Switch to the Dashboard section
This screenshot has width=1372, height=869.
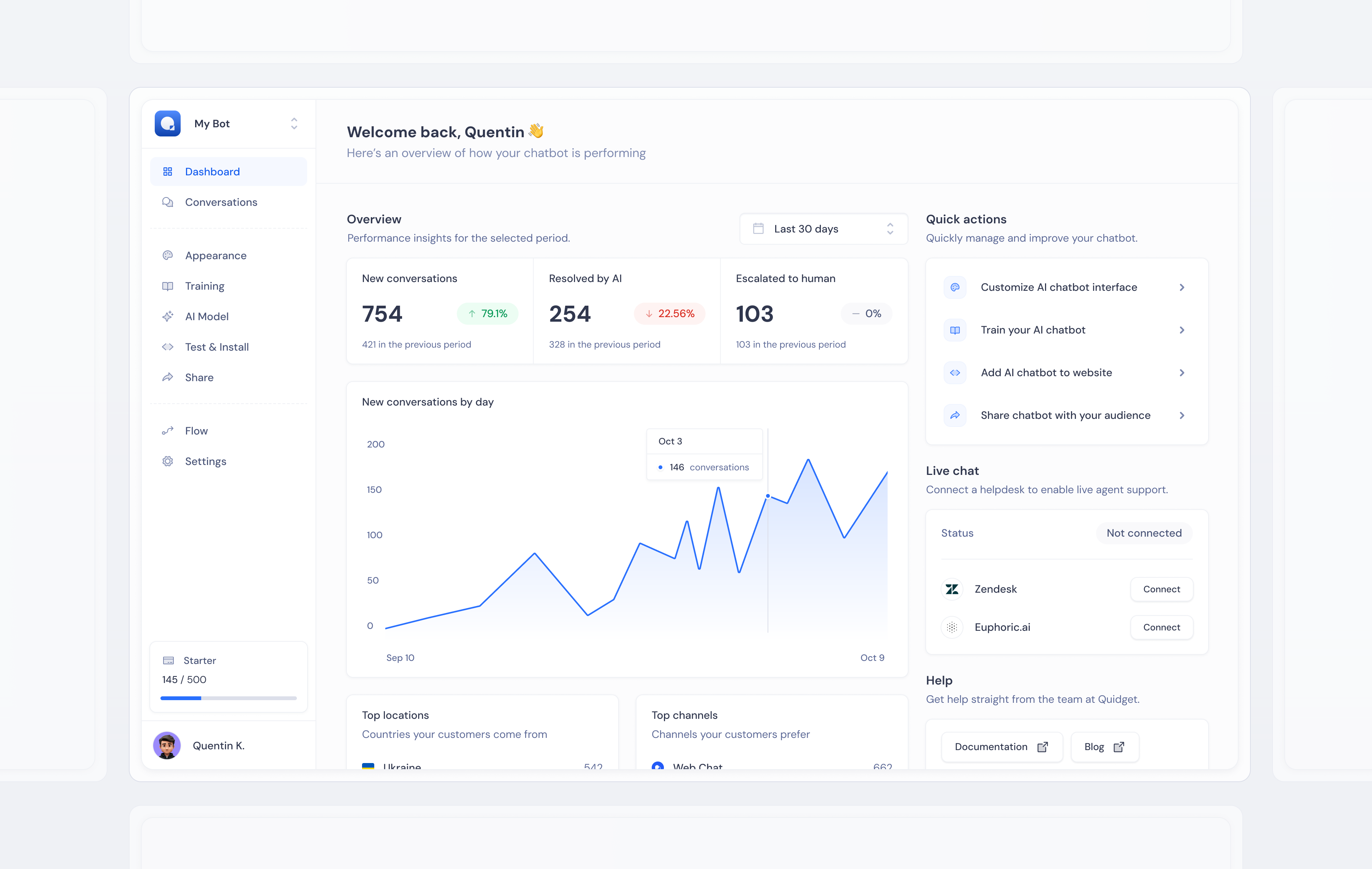point(212,171)
